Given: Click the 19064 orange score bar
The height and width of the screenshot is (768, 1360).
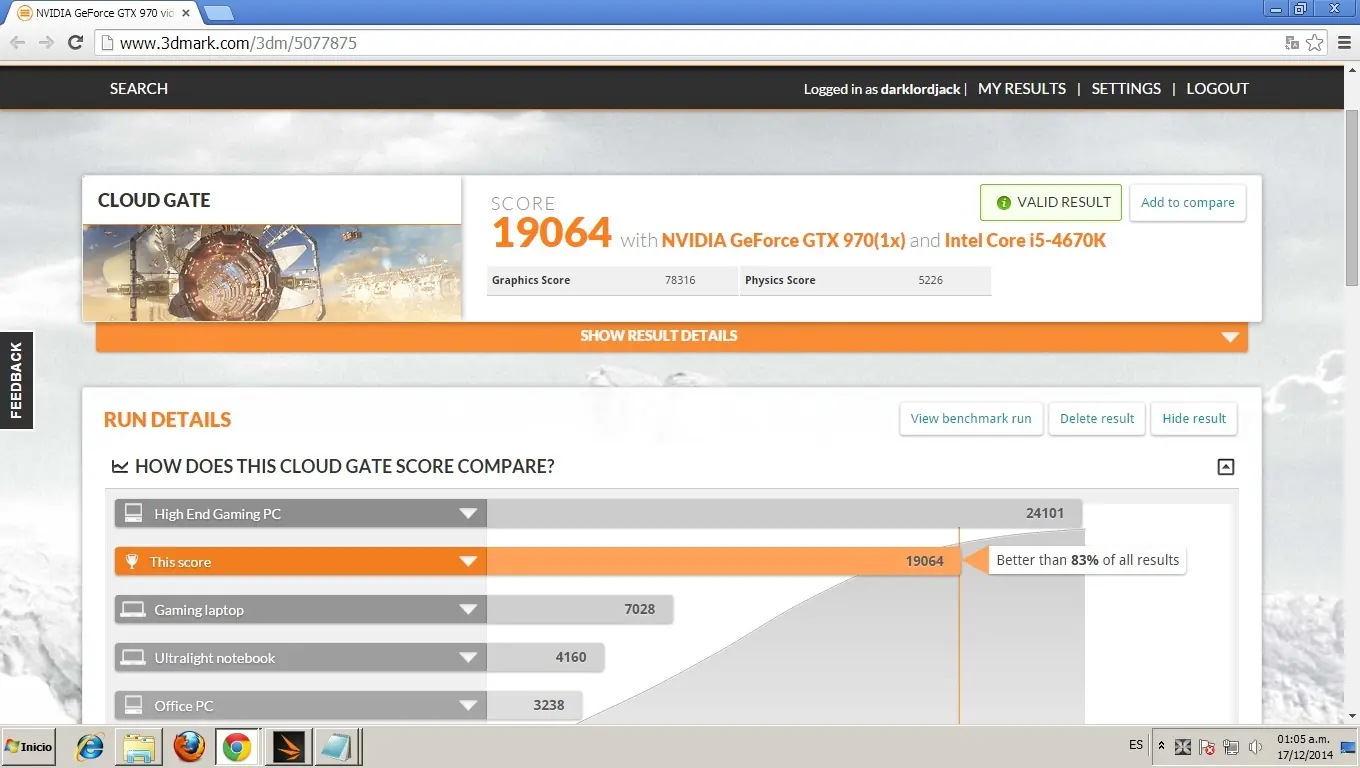Looking at the screenshot, I should [723, 561].
